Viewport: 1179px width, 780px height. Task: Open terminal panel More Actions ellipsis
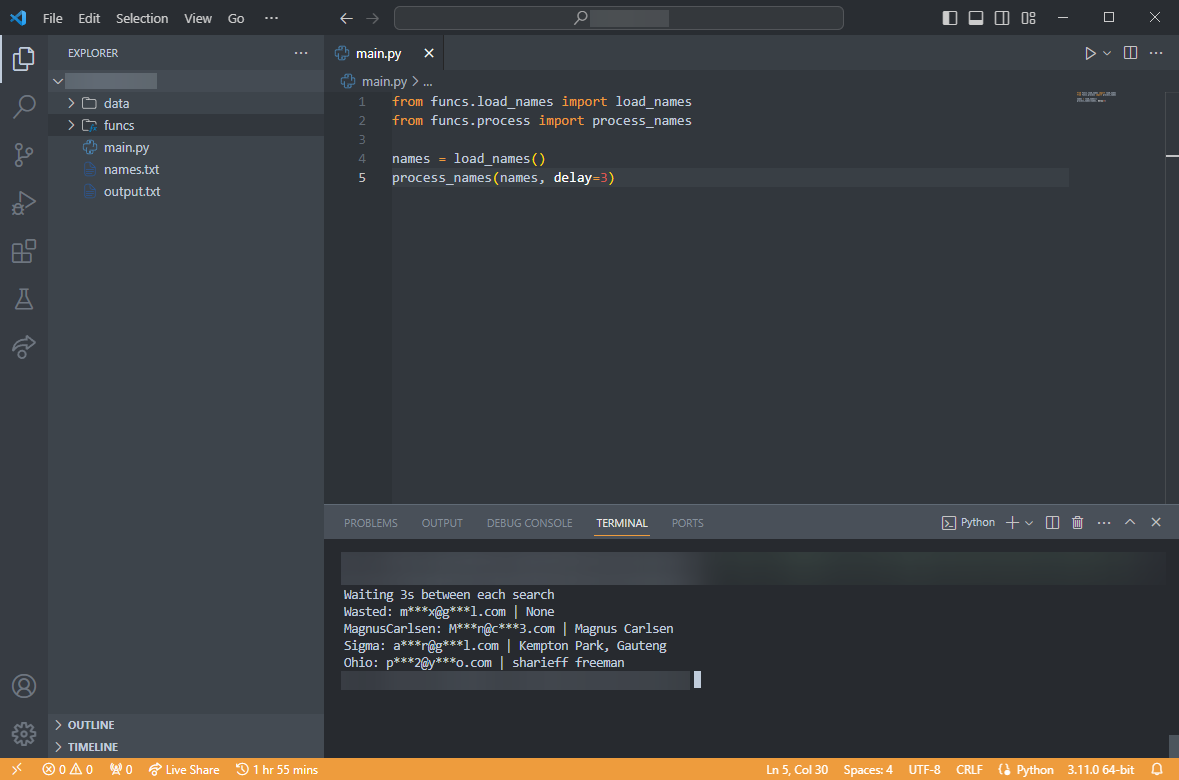pos(1104,523)
